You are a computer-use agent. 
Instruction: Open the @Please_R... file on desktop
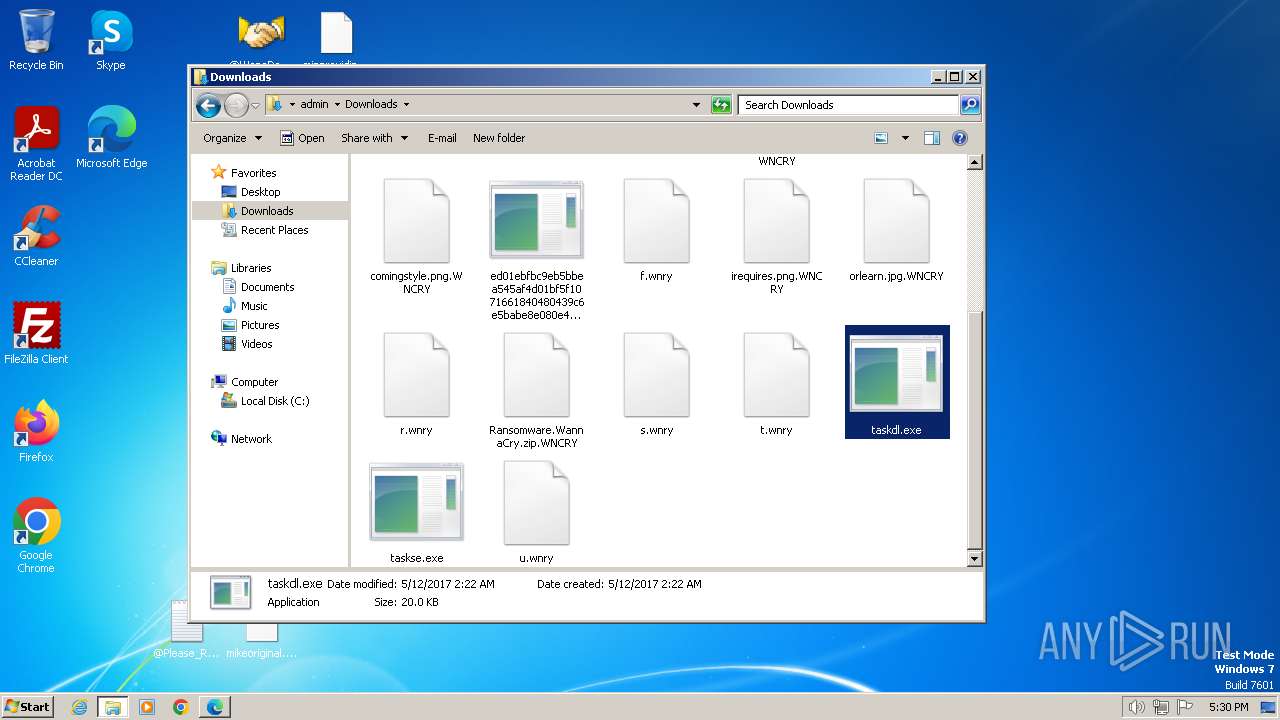pos(186,630)
